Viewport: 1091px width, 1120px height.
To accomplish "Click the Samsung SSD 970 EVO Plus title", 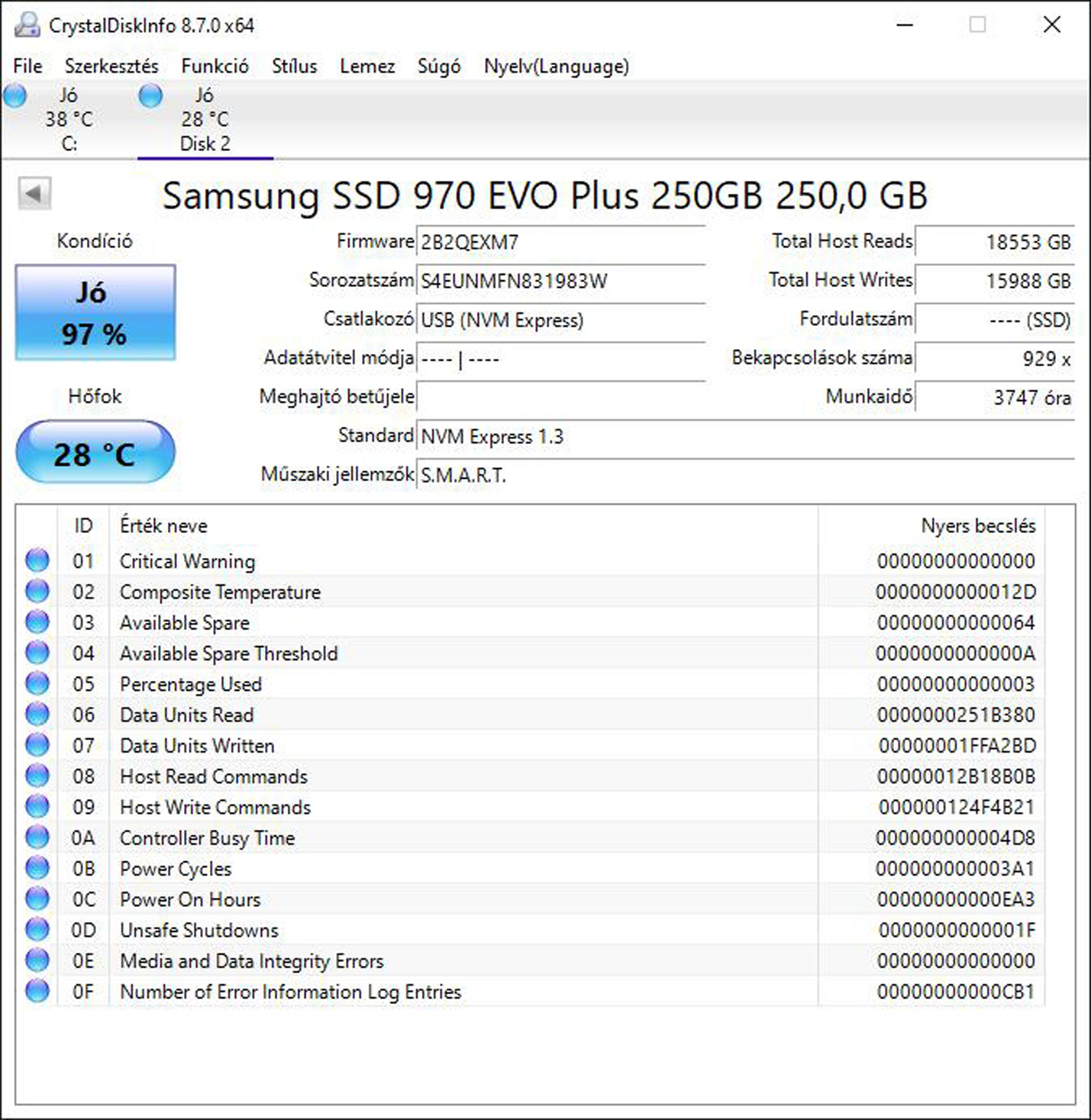I will [x=545, y=195].
